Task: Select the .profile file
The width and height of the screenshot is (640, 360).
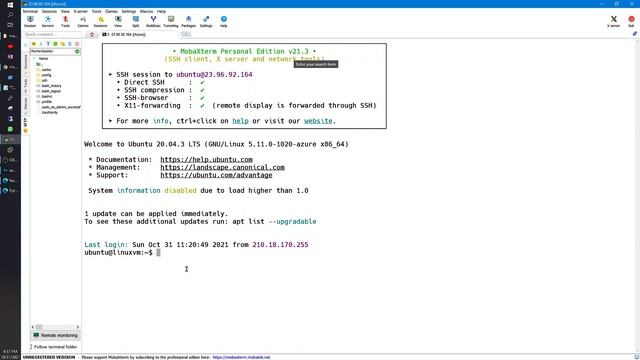Action: pyautogui.click(x=47, y=102)
